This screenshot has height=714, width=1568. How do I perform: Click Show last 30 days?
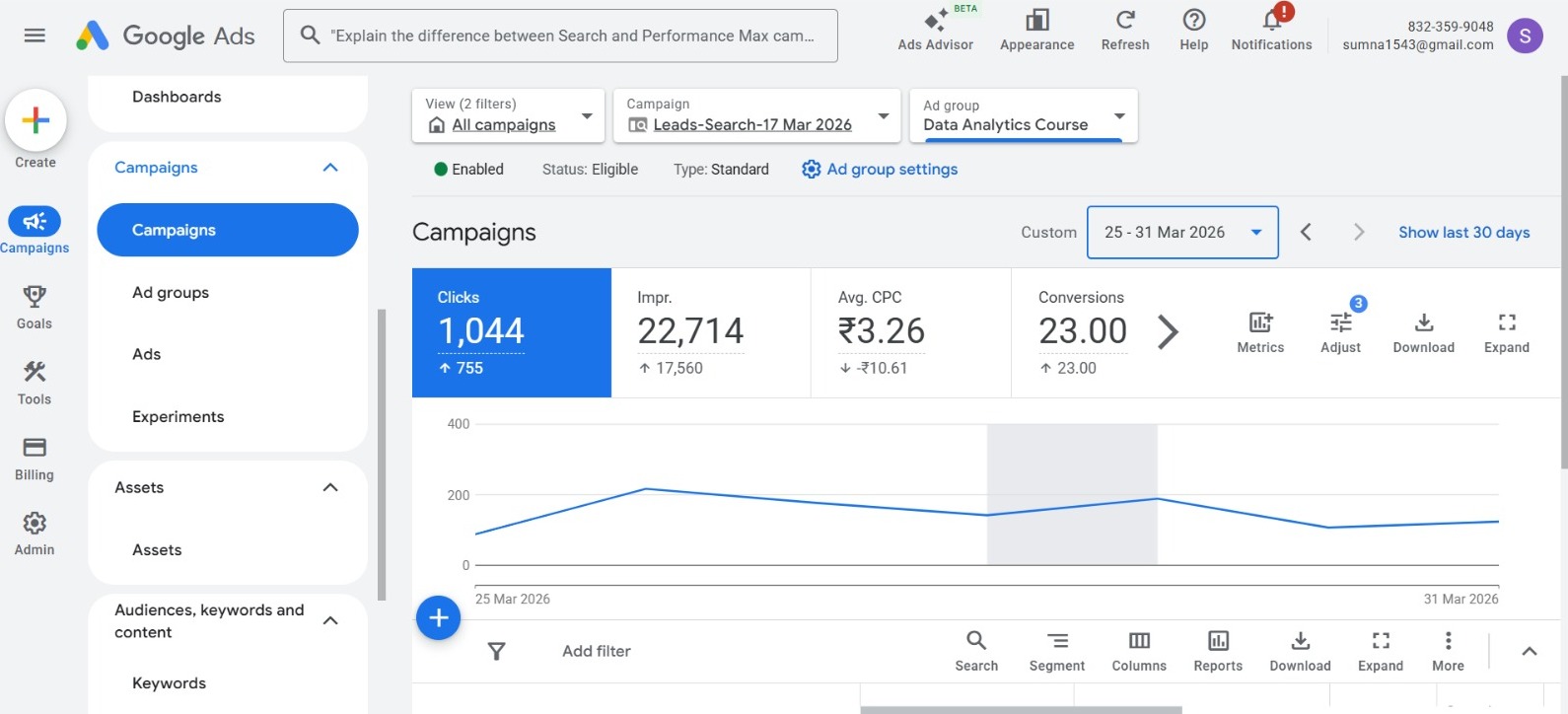pos(1463,233)
